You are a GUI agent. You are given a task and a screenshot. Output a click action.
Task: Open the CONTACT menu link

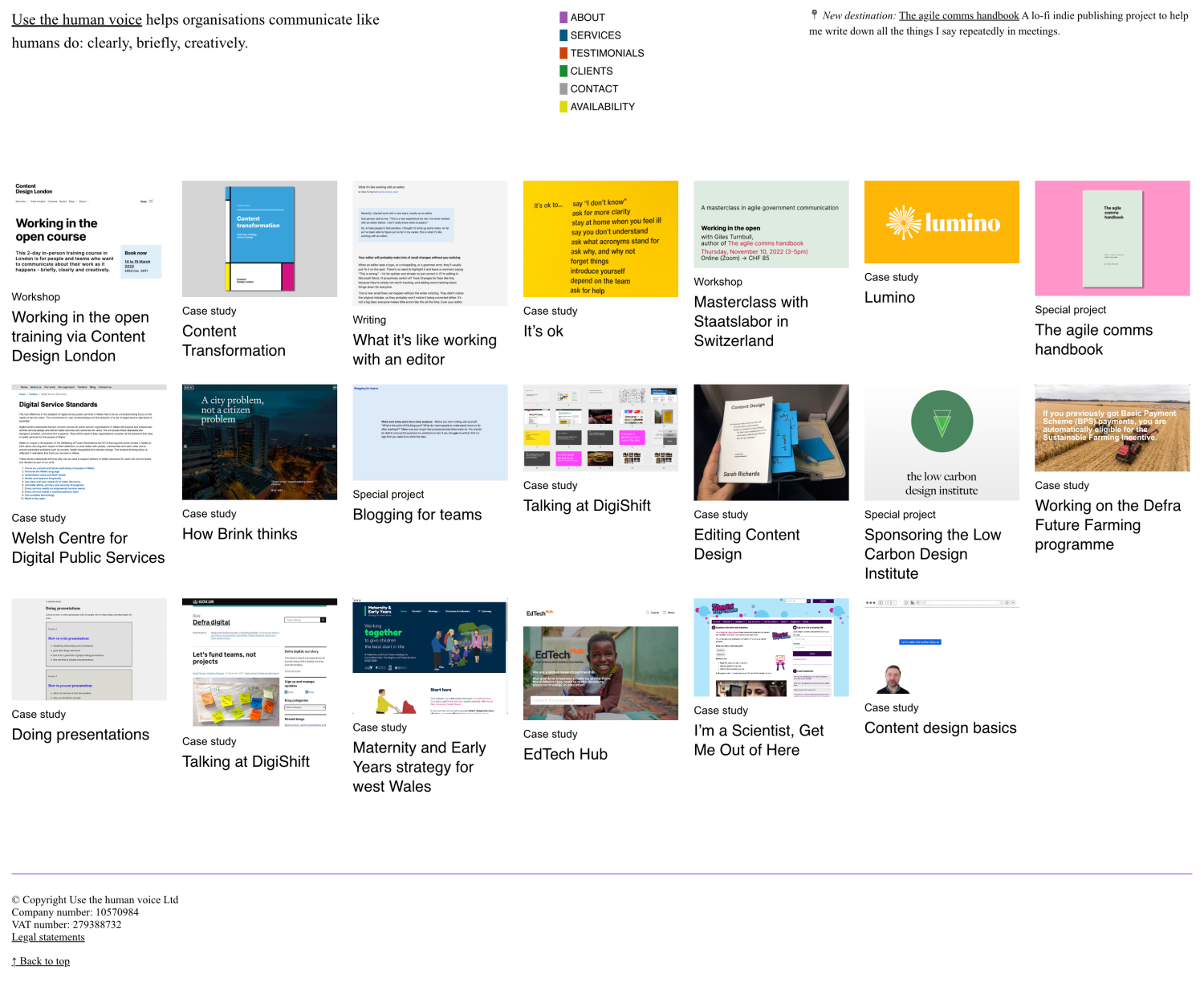click(594, 88)
